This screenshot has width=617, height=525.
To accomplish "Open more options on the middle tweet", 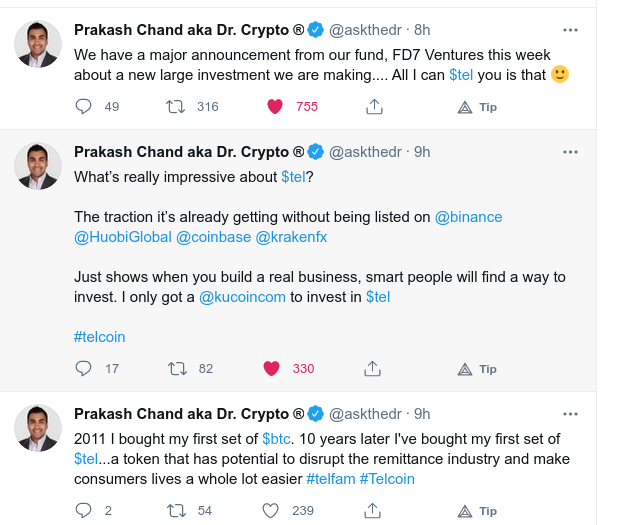I will click(x=570, y=152).
